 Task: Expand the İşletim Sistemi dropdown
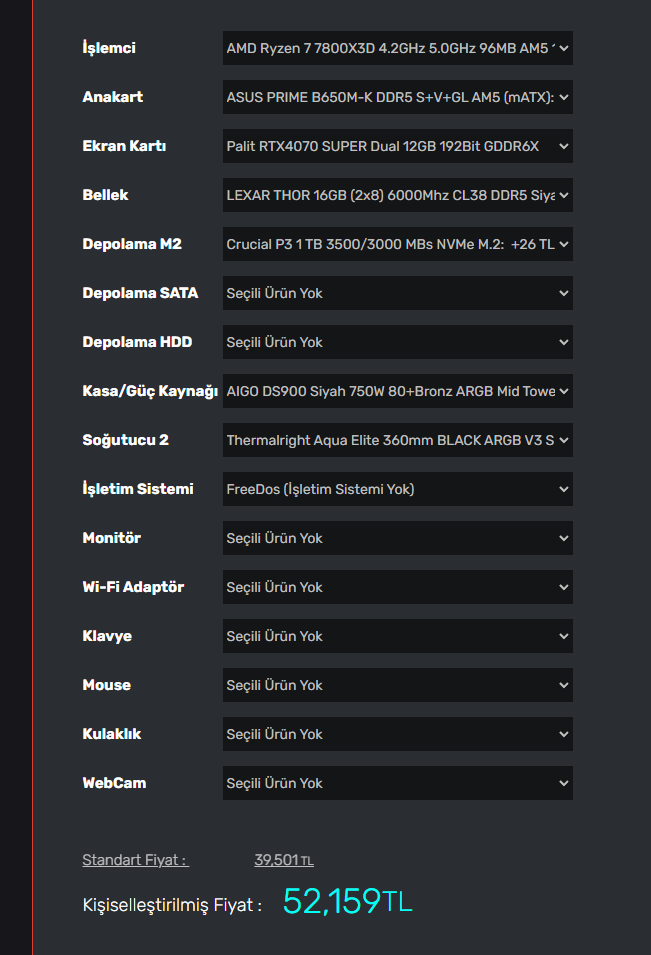pyautogui.click(x=397, y=489)
